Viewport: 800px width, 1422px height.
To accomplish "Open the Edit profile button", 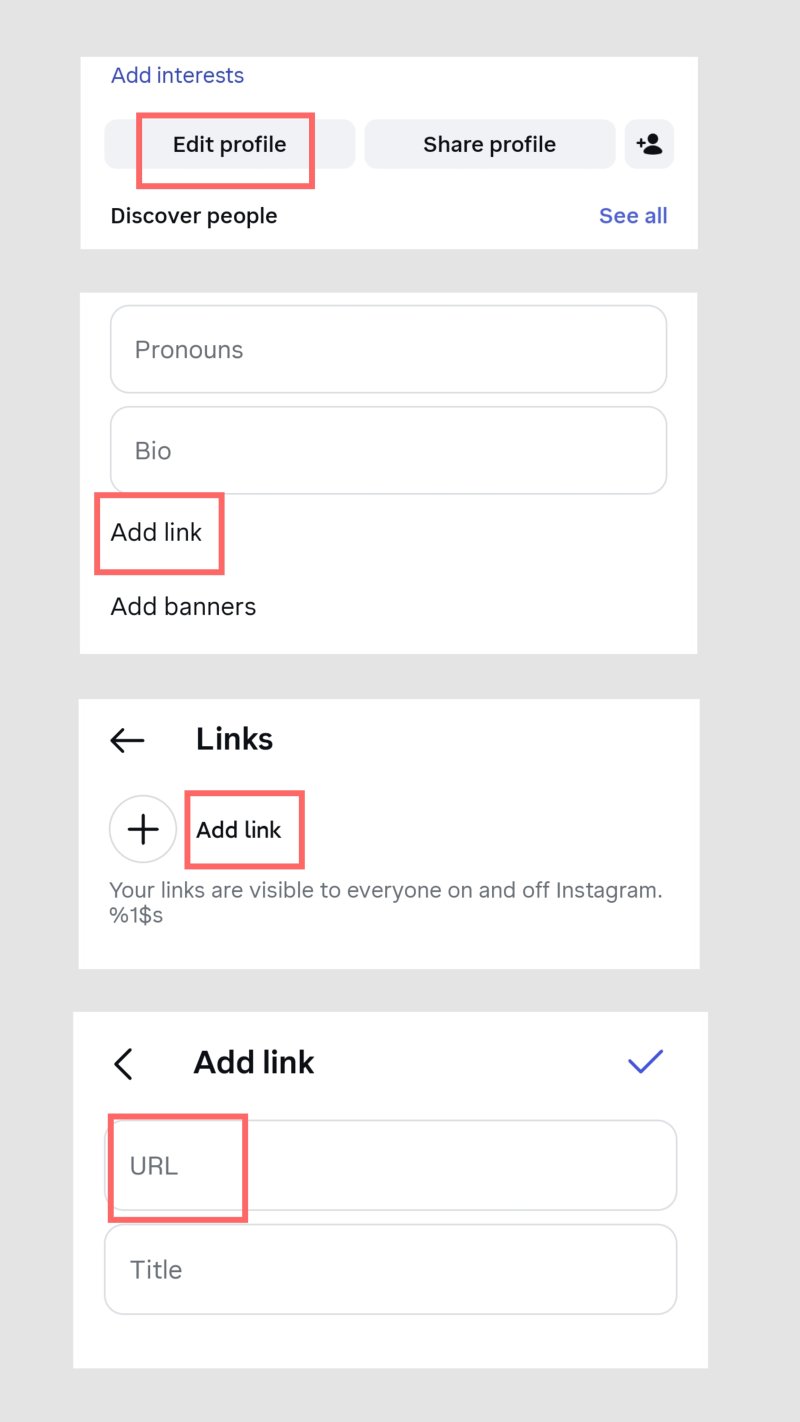I will (x=229, y=145).
